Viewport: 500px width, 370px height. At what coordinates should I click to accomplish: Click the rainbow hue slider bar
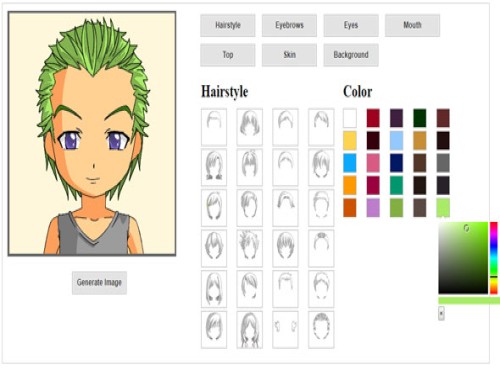pyautogui.click(x=494, y=258)
